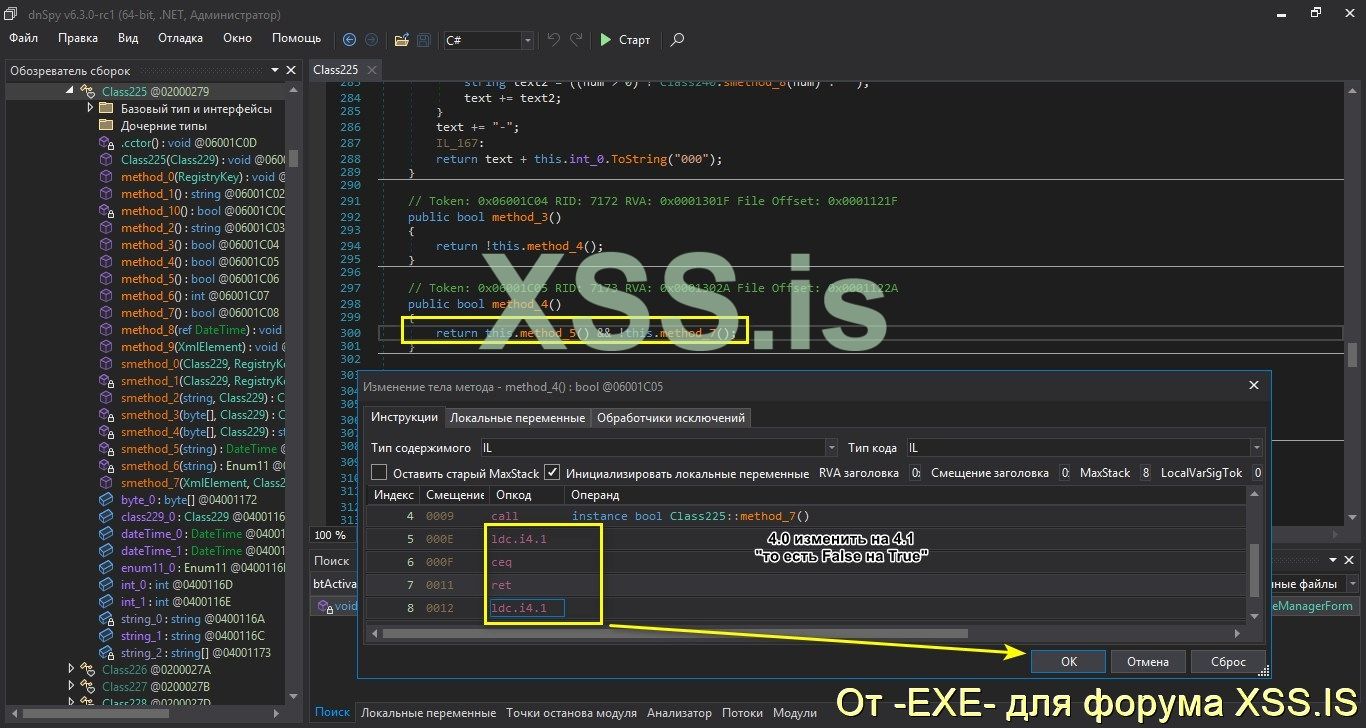
Task: Toggle Инициализировать локальные переменные checkbox
Action: point(552,473)
